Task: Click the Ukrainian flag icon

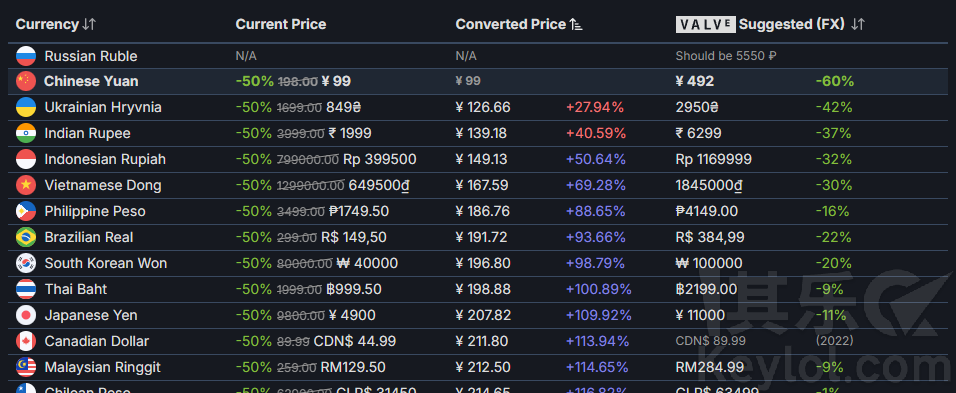Action: [x=26, y=107]
